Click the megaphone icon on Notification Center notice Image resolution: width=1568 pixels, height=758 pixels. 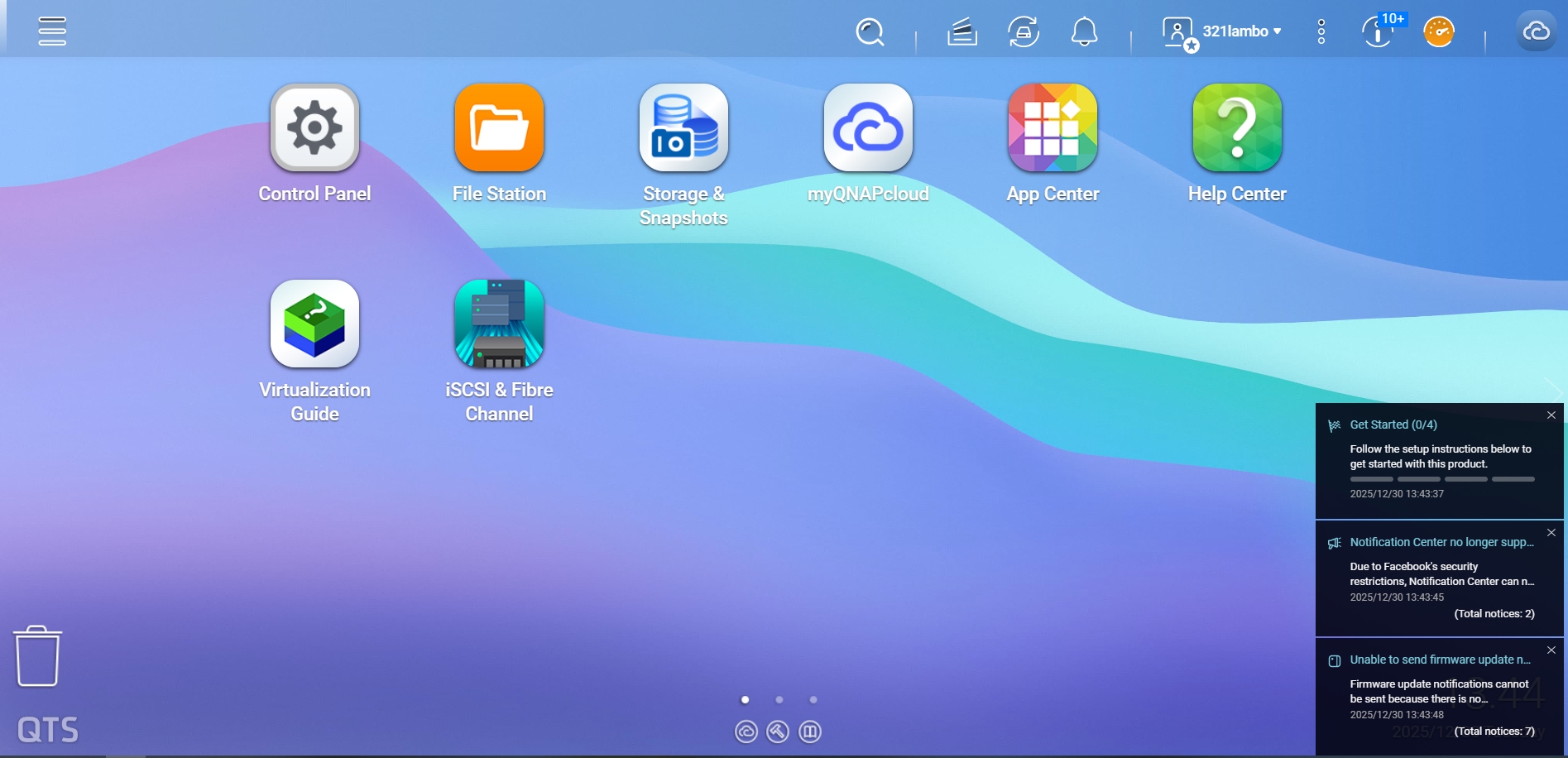point(1334,544)
